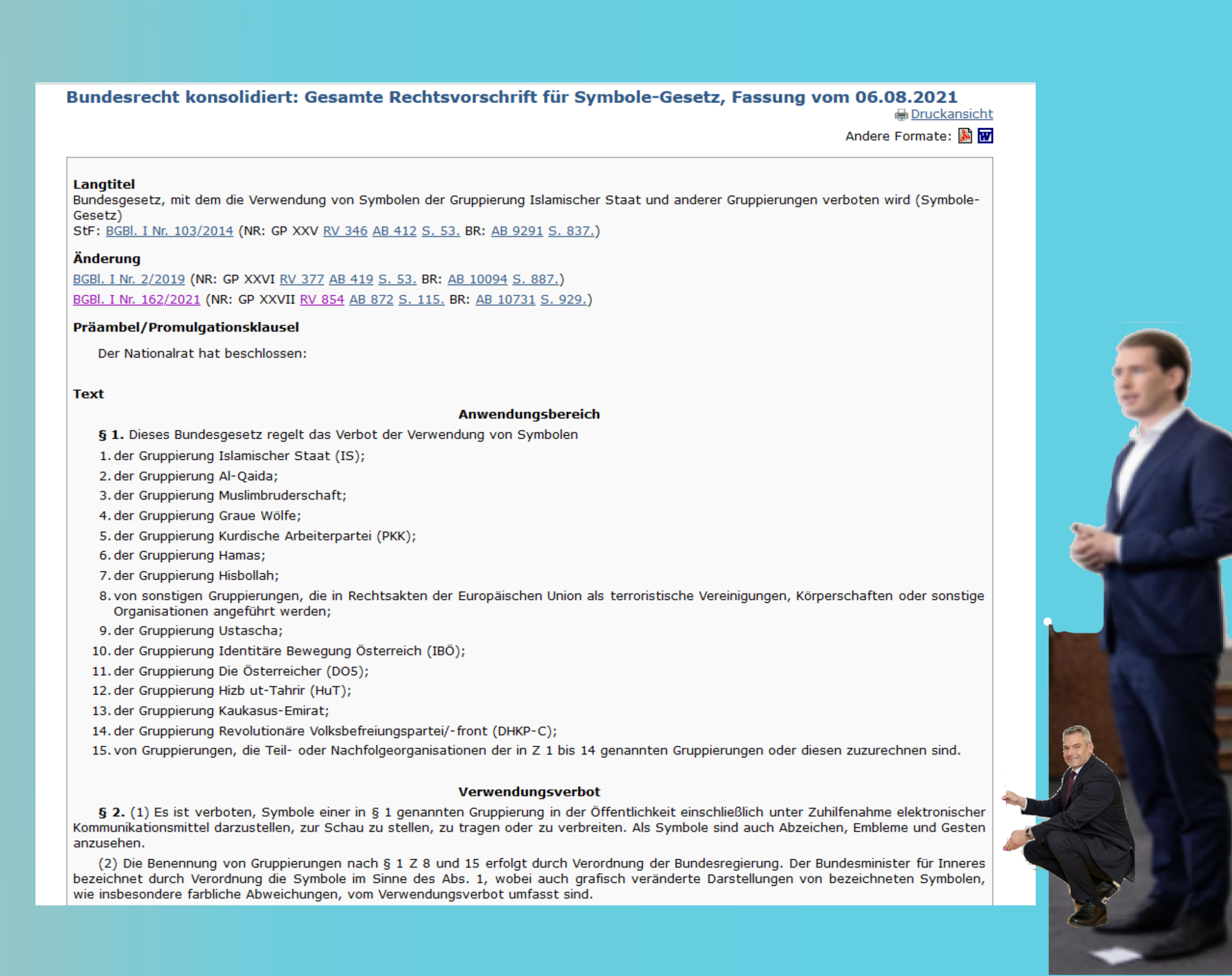The height and width of the screenshot is (976, 1232).
Task: Open the Druckansicht print view link
Action: click(952, 114)
